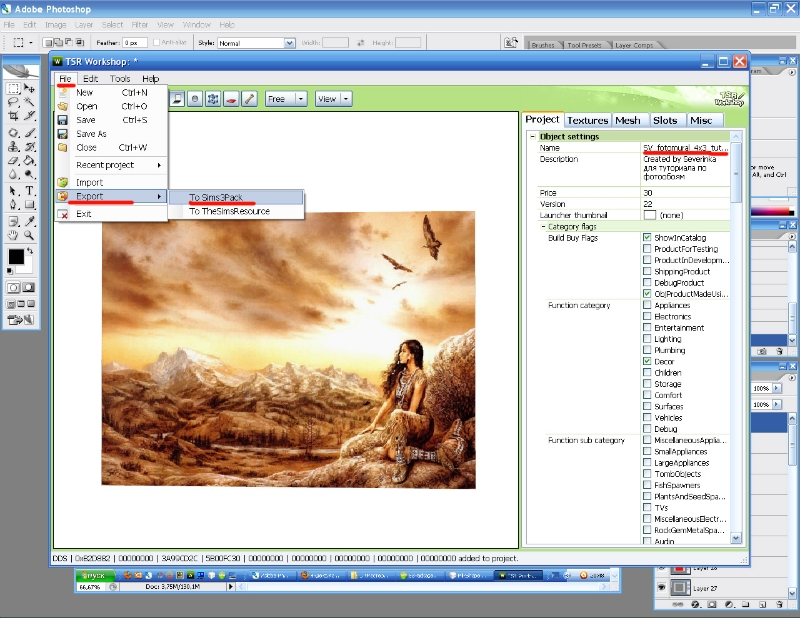Choose the Eraser tool

pyautogui.click(x=13, y=161)
